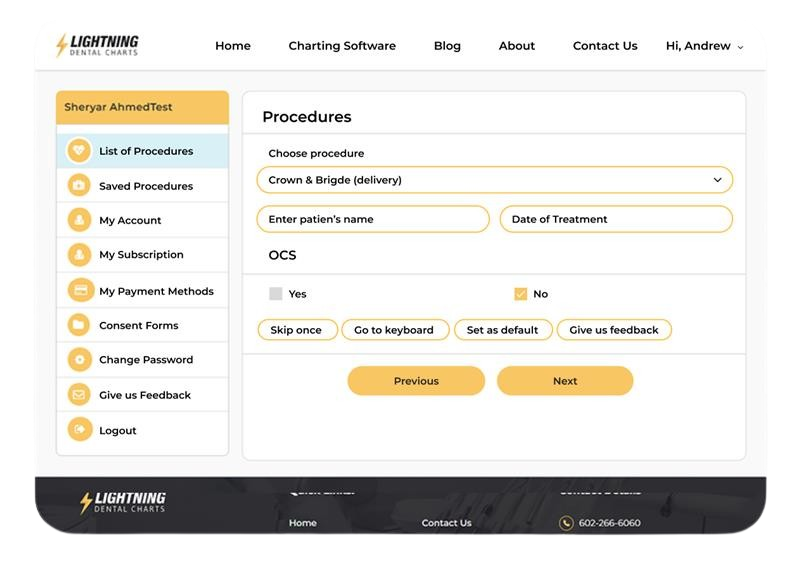Click the My Account person icon
This screenshot has width=800, height=587.
[78, 220]
